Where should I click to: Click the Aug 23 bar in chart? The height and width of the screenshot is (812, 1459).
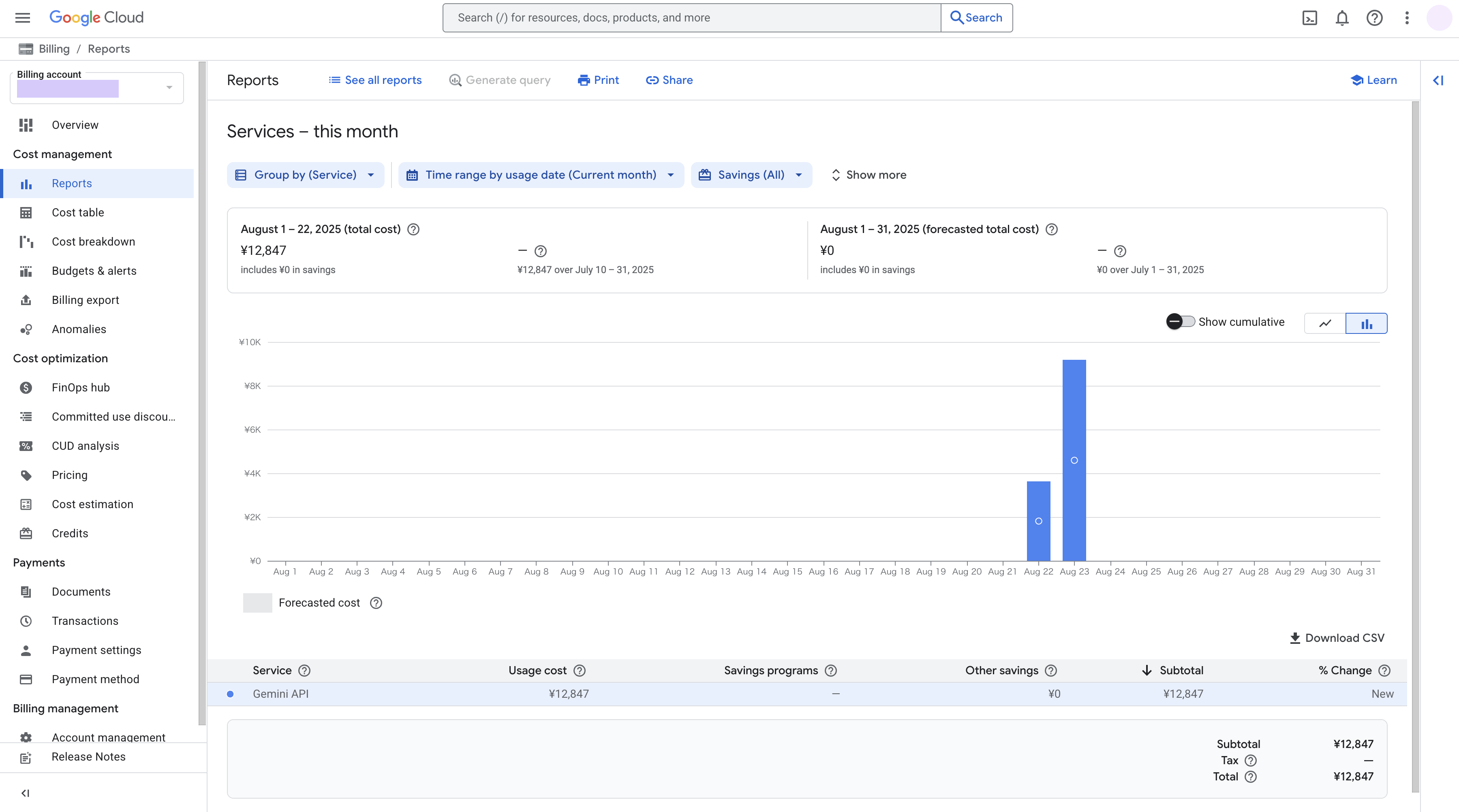1074,460
